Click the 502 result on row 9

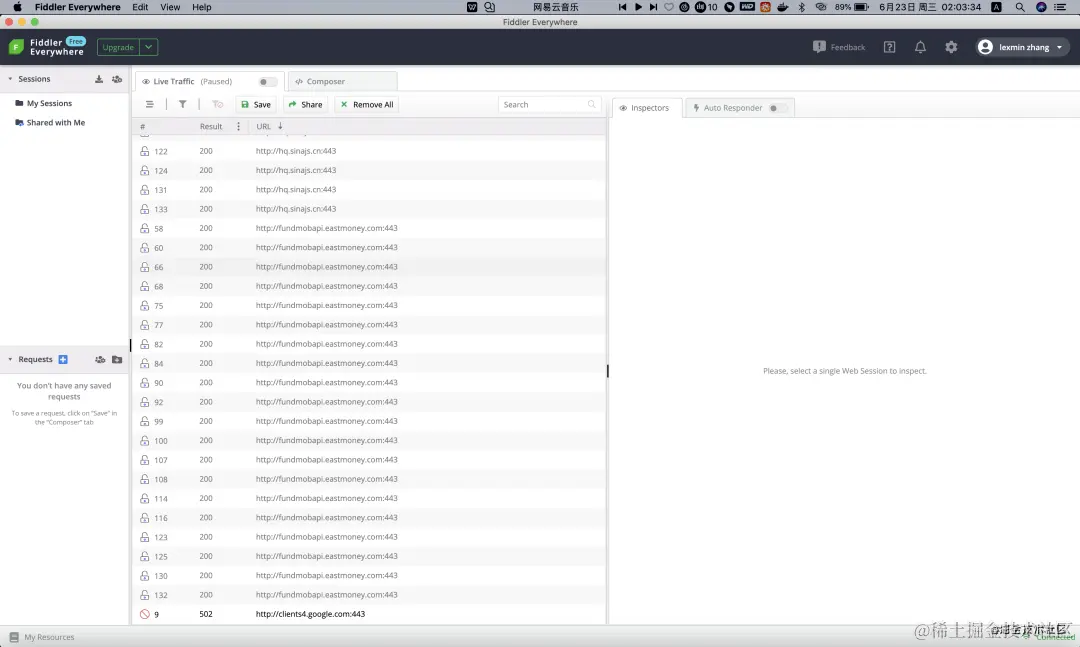coord(206,614)
